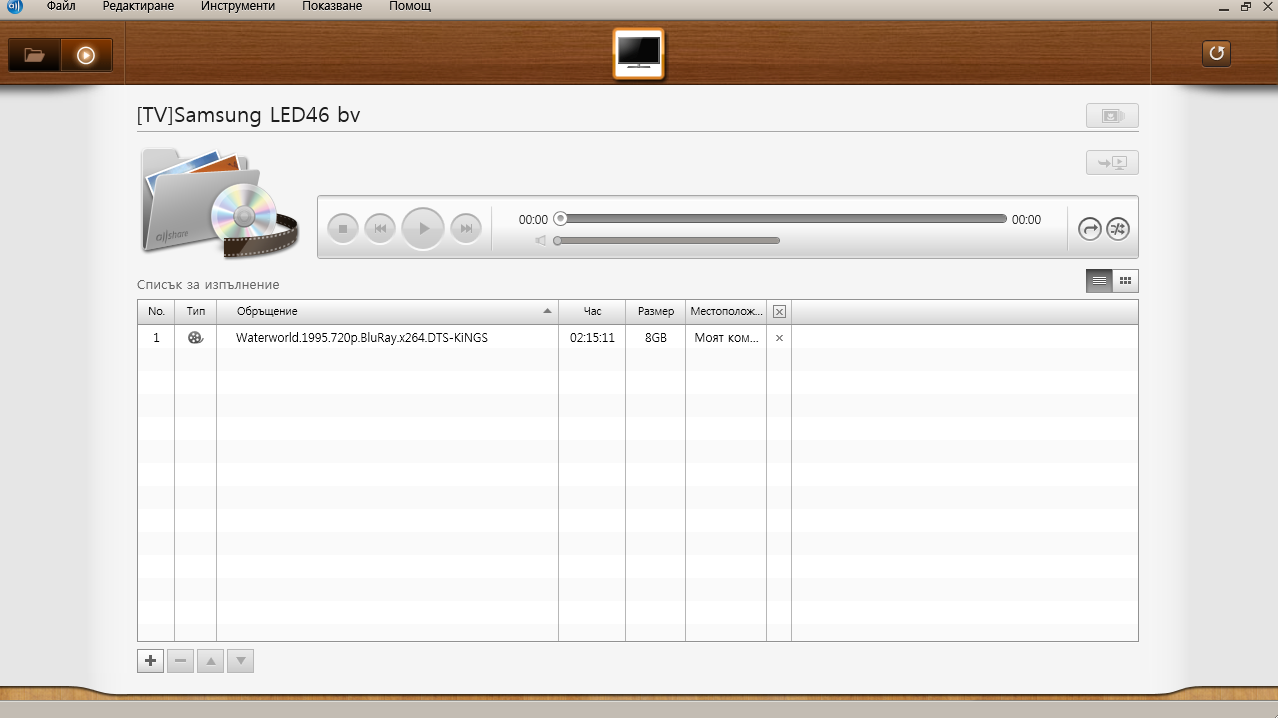Click the AllShare media folder thumbnail
Image resolution: width=1280 pixels, height=720 pixels.
click(218, 202)
